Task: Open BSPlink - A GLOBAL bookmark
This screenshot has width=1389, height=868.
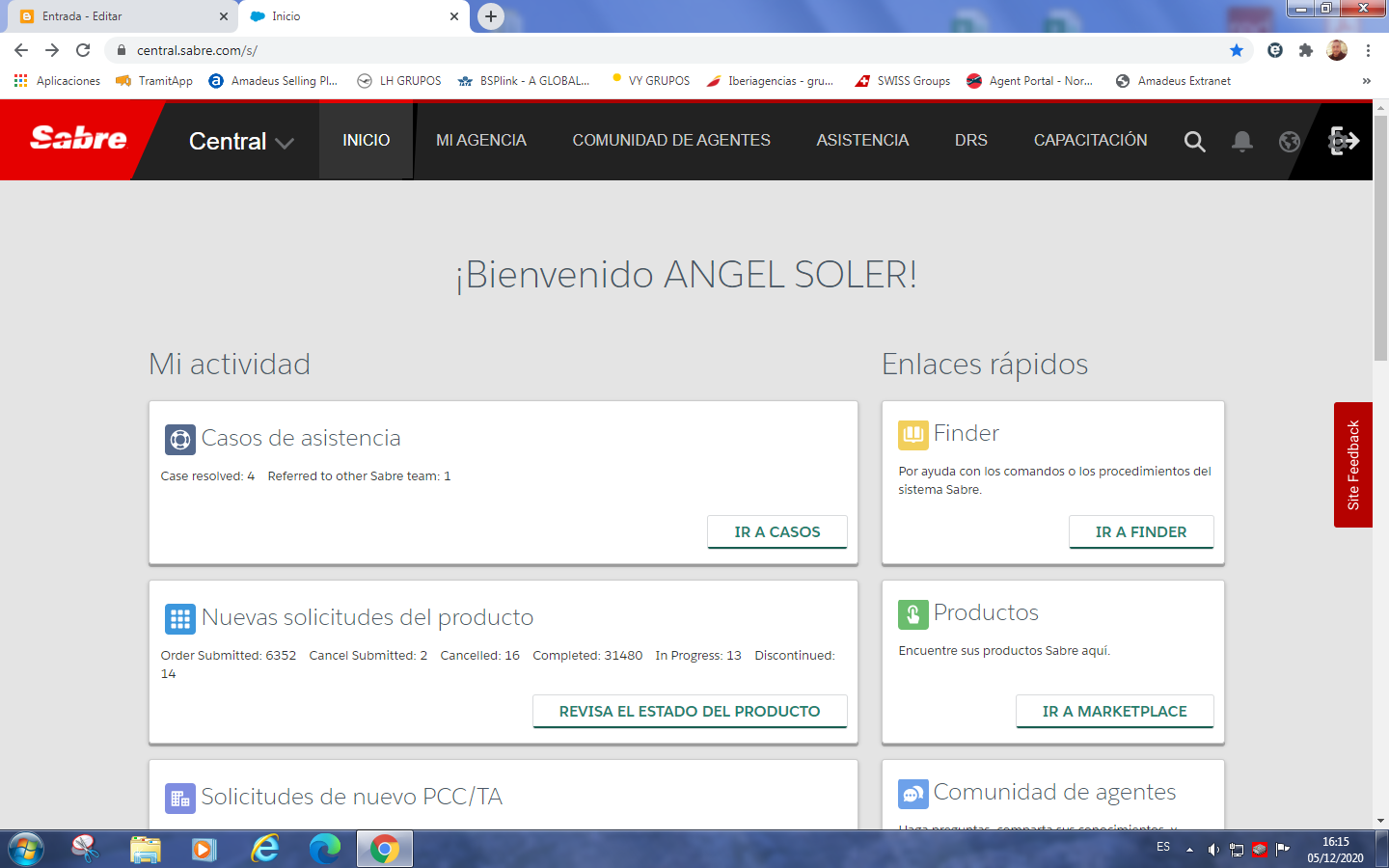Action: tap(524, 81)
